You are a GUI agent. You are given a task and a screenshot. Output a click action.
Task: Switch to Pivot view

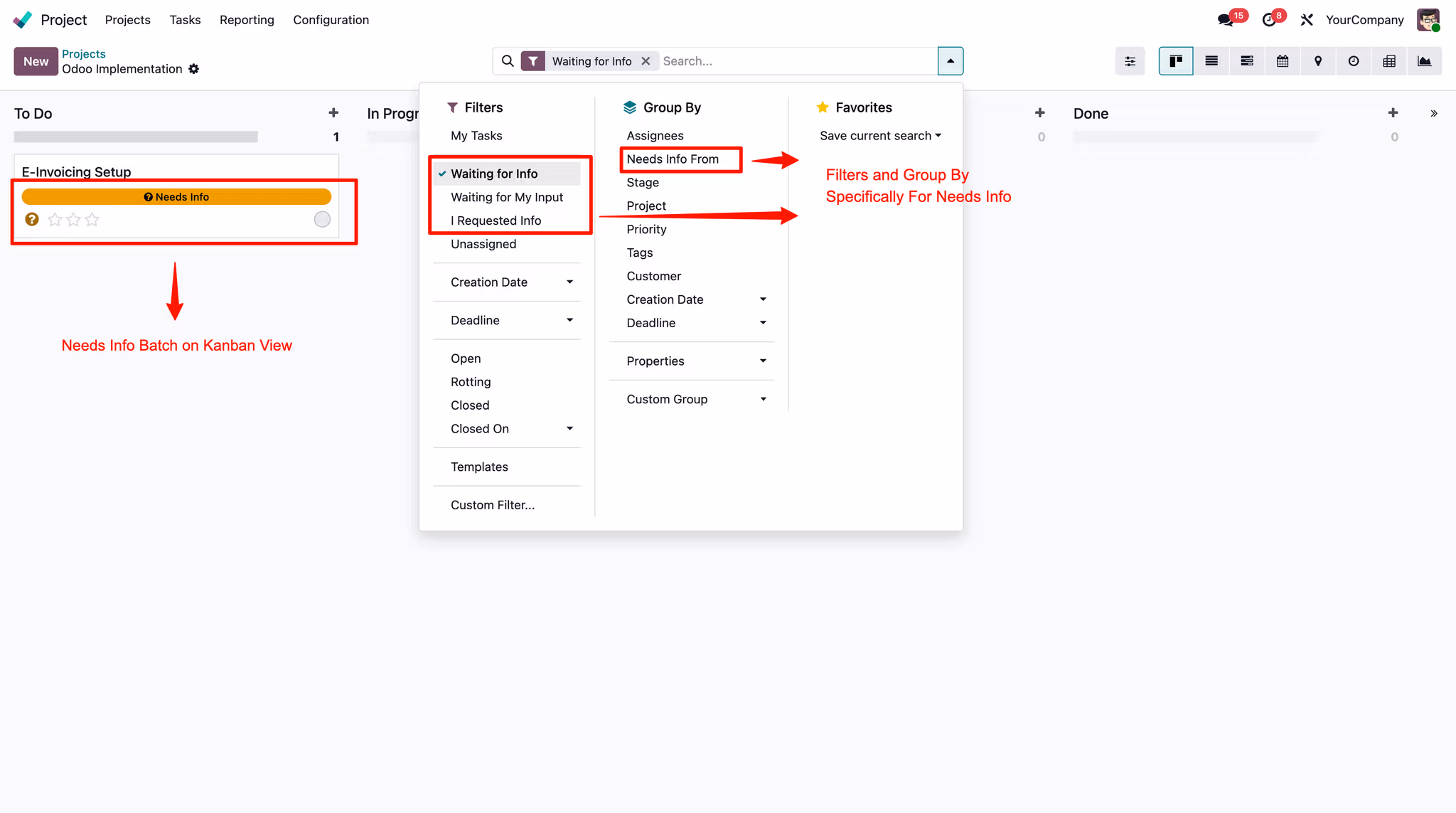1389,61
